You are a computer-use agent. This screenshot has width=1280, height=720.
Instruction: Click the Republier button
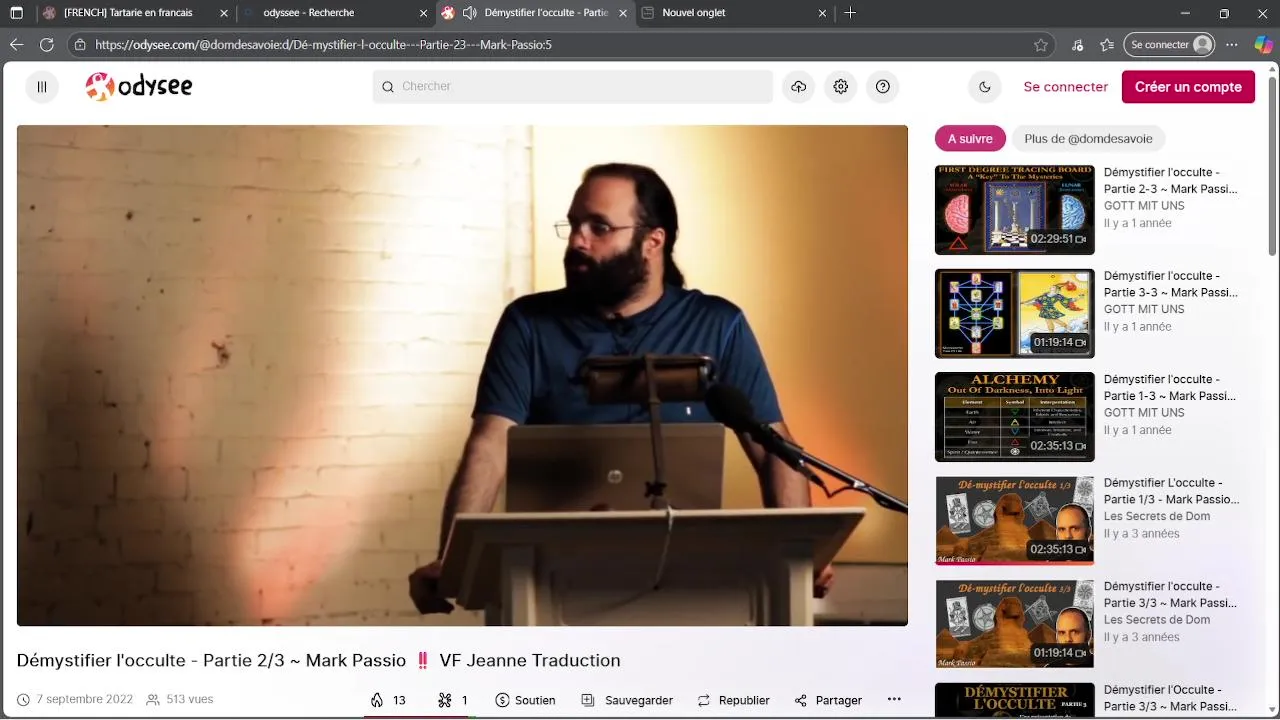tap(733, 700)
